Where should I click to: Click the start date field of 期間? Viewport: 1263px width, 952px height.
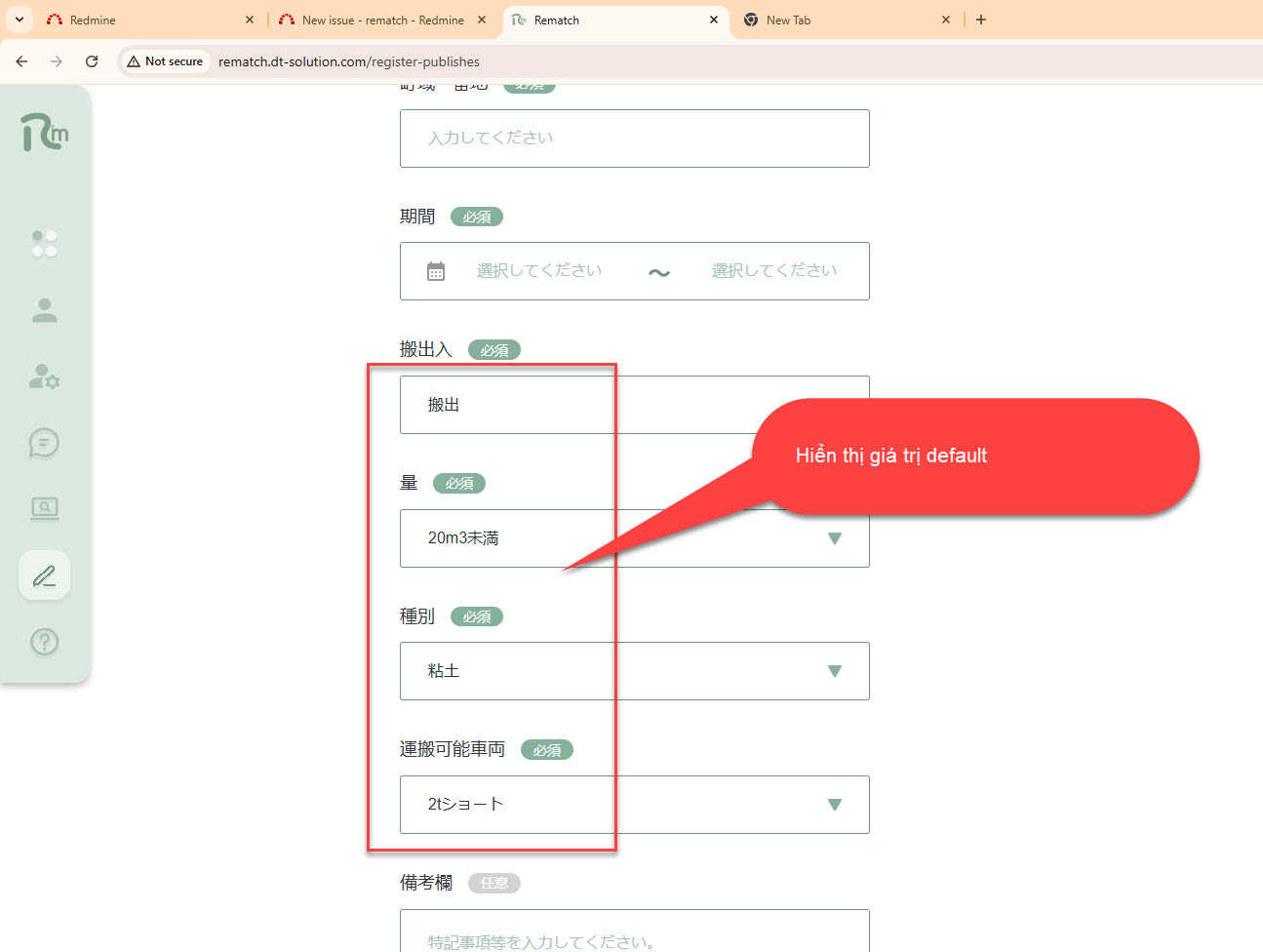click(x=538, y=271)
